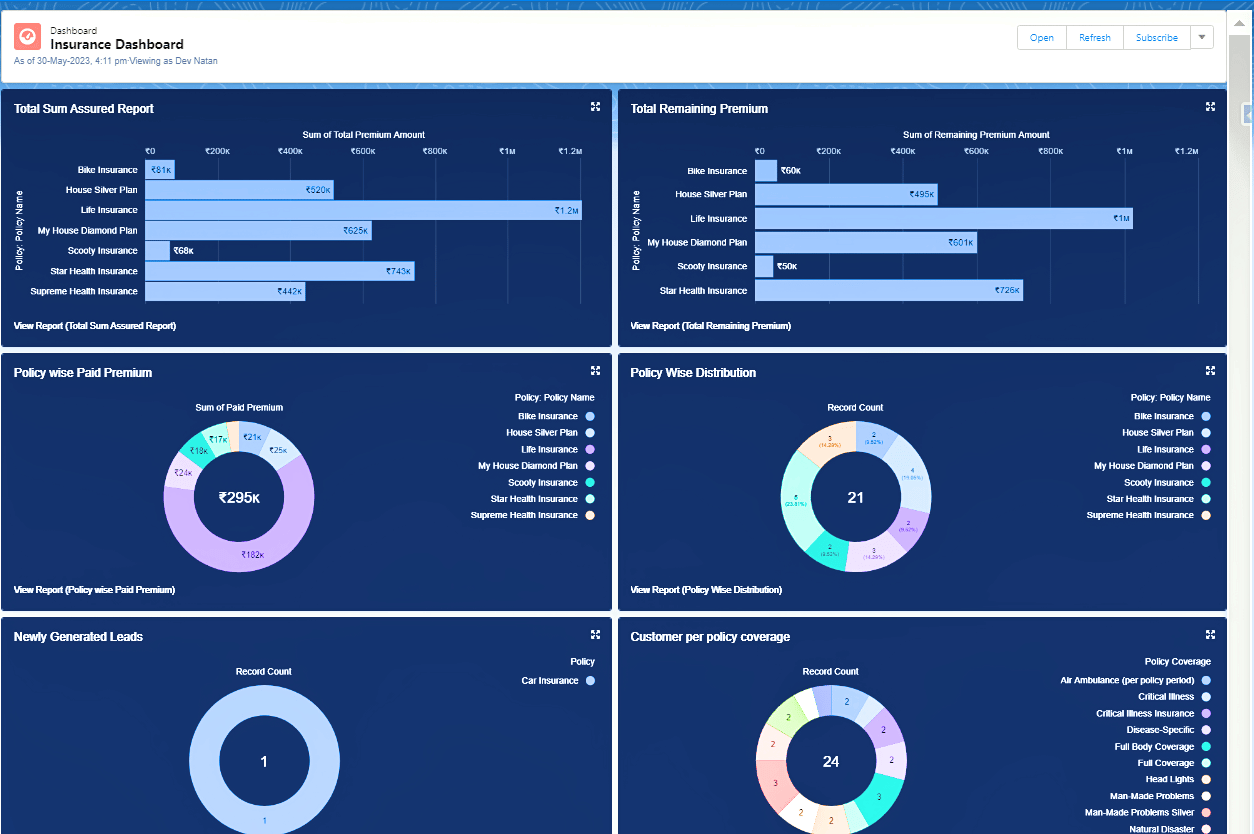The image size is (1254, 834).
Task: Click Full Body Coverage legend swatch
Action: [x=1206, y=747]
